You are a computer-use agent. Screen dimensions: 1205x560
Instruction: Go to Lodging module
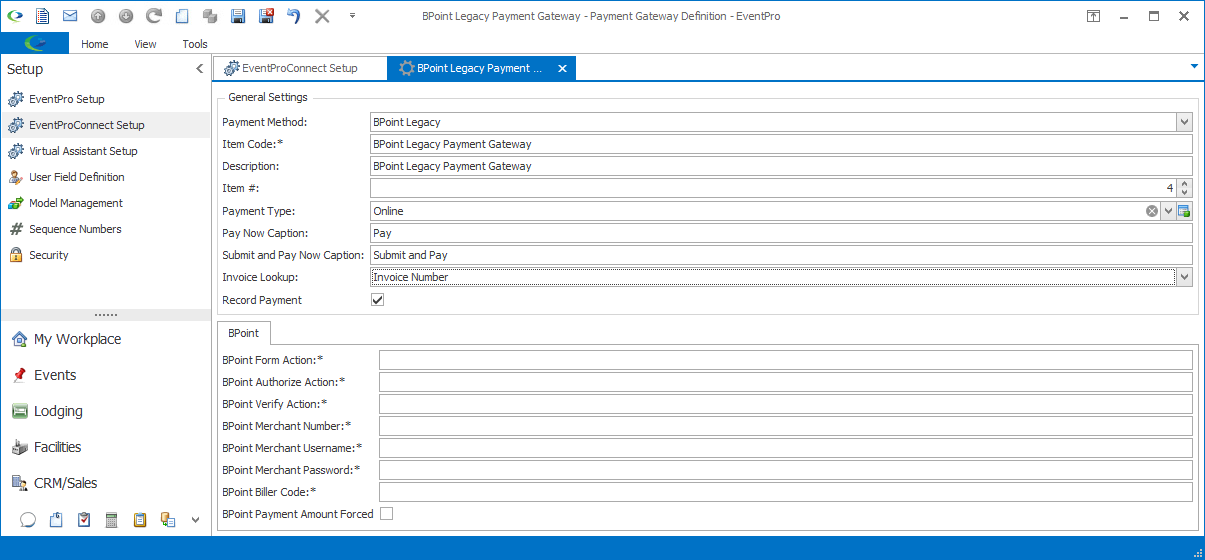[105, 411]
